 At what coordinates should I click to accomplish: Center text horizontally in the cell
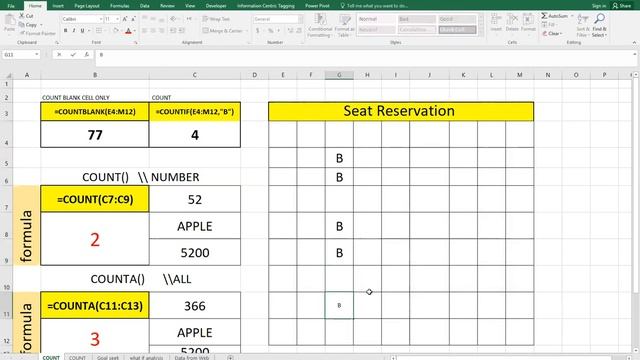(x=153, y=31)
